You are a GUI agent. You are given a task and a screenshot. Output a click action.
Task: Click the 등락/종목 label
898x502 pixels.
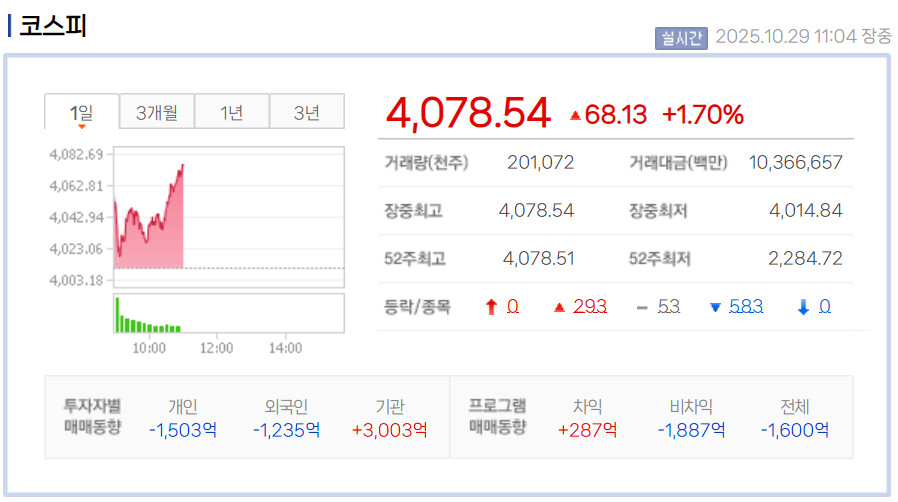[417, 307]
